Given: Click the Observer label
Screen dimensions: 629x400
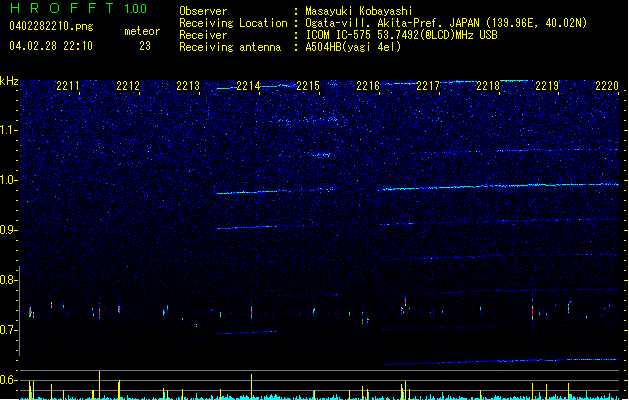Looking at the screenshot, I should click(x=203, y=11).
